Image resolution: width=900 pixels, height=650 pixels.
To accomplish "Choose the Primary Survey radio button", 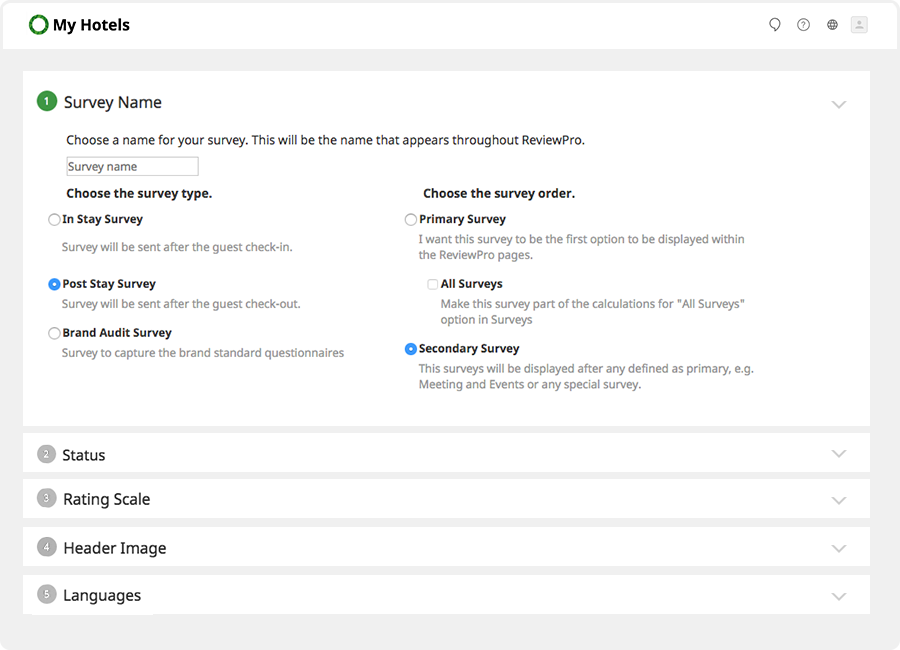I will (x=411, y=220).
